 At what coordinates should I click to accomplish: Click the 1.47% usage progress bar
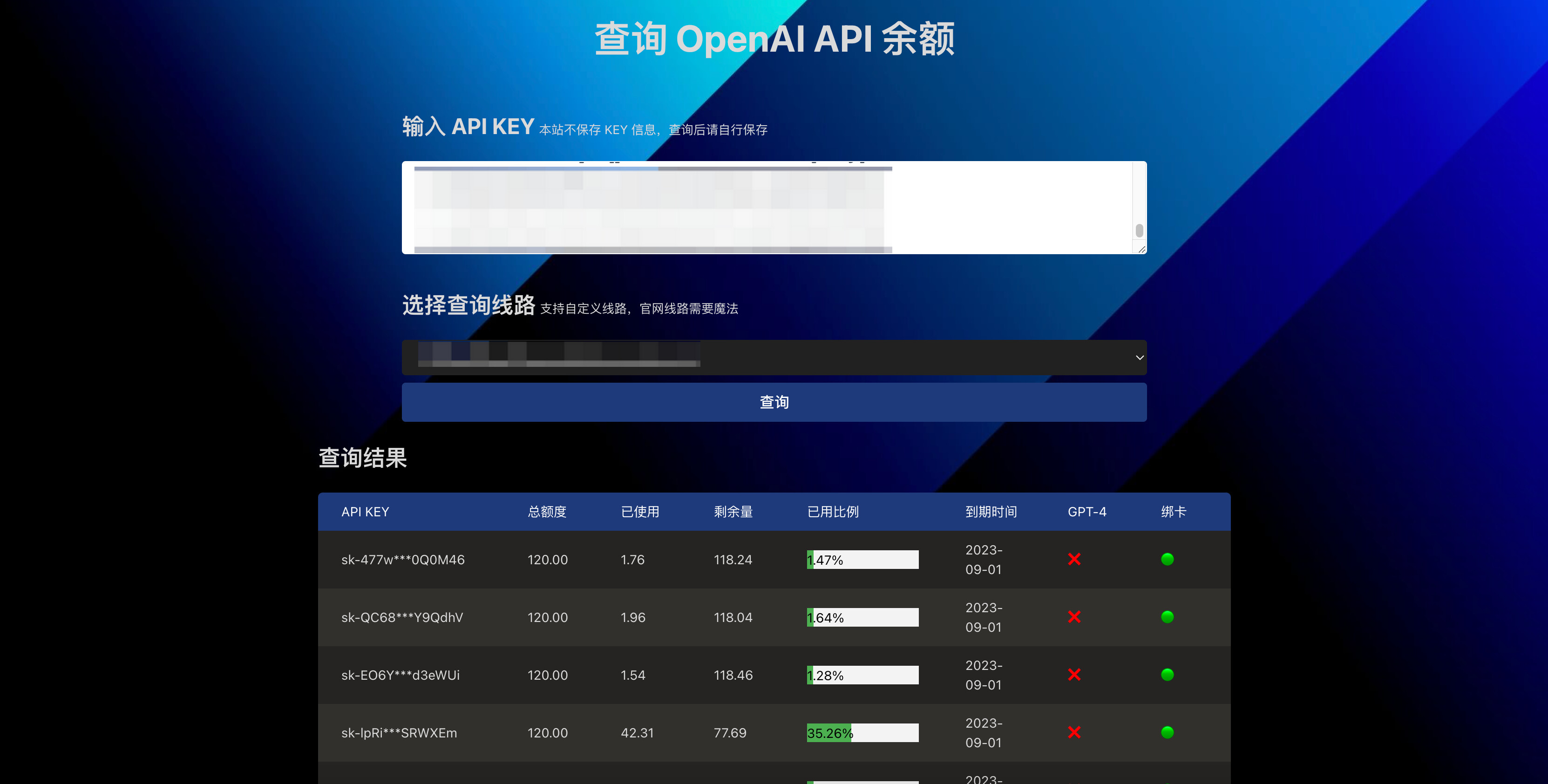tap(862, 559)
